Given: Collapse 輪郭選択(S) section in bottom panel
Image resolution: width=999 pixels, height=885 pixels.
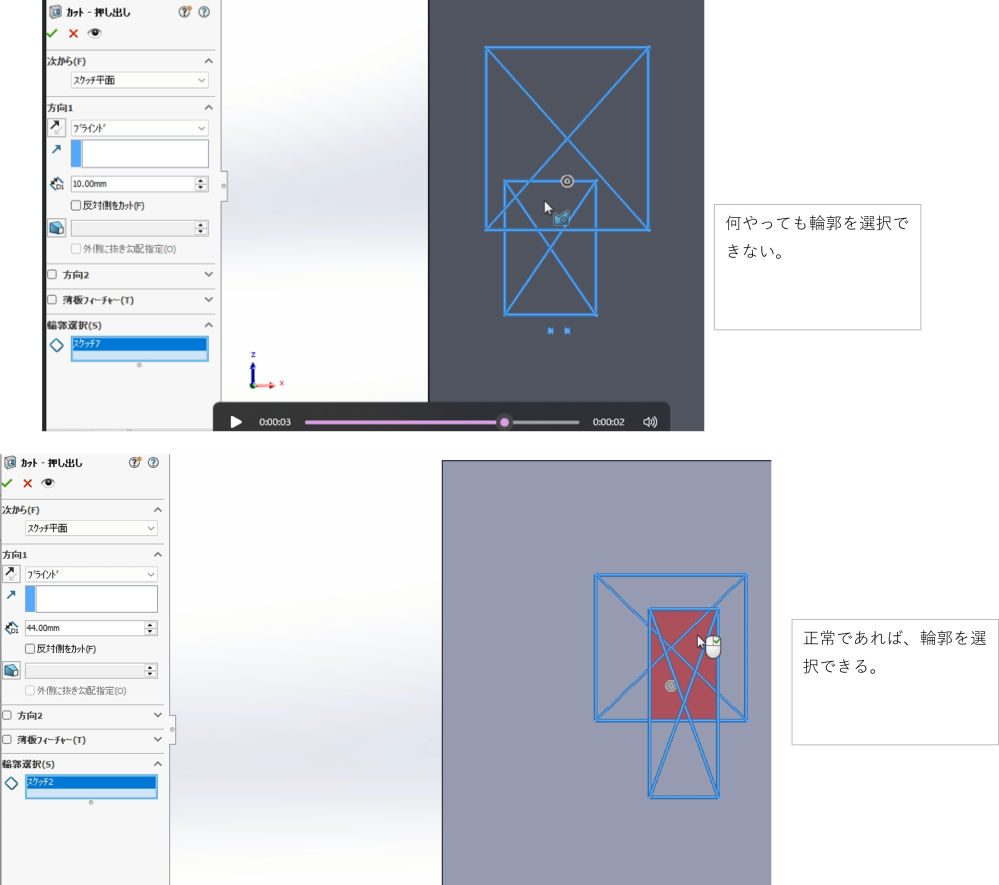Looking at the screenshot, I should (x=158, y=764).
